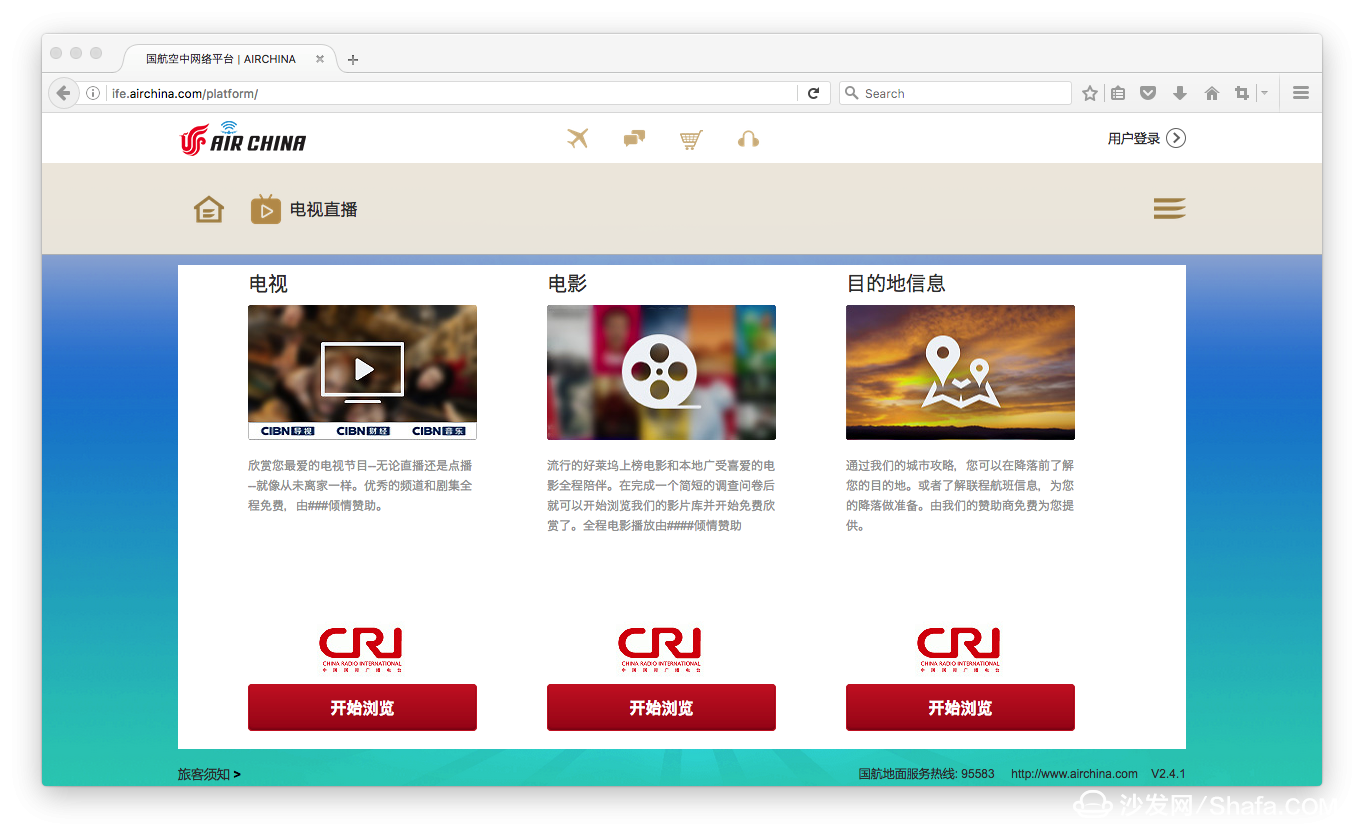Click the URL address bar field
1364x836 pixels.
point(450,93)
